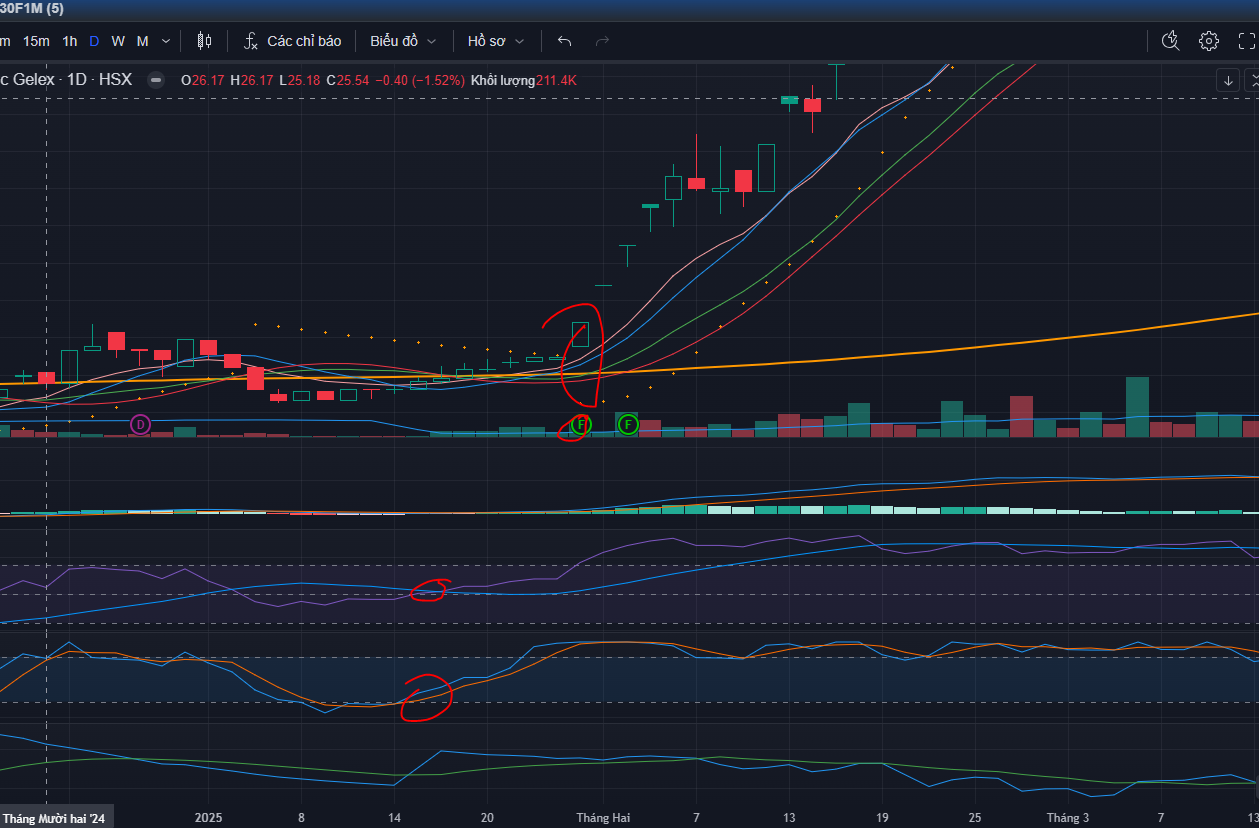Viewport: 1259px width, 828px height.
Task: Click the Gelex · 1D · HSX symbol title
Action: coord(66,80)
